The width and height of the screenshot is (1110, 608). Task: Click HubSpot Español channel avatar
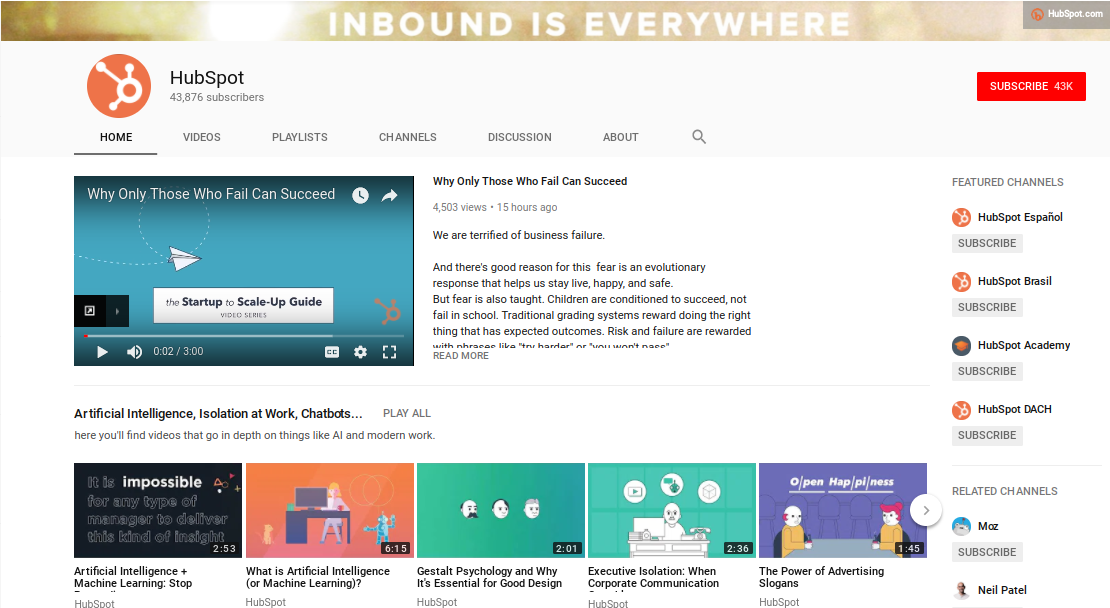[961, 217]
